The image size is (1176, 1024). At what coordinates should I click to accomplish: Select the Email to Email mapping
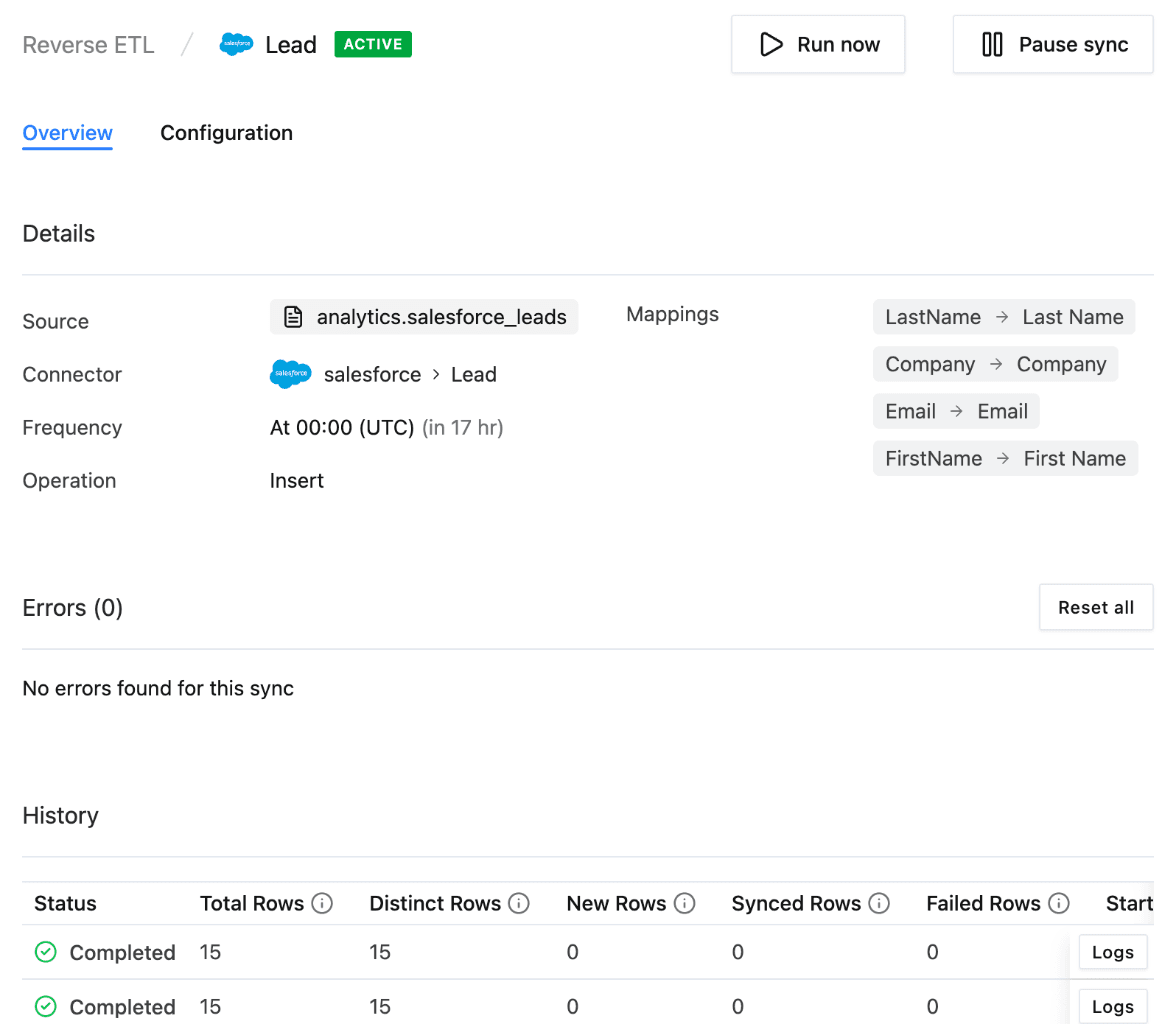(956, 411)
